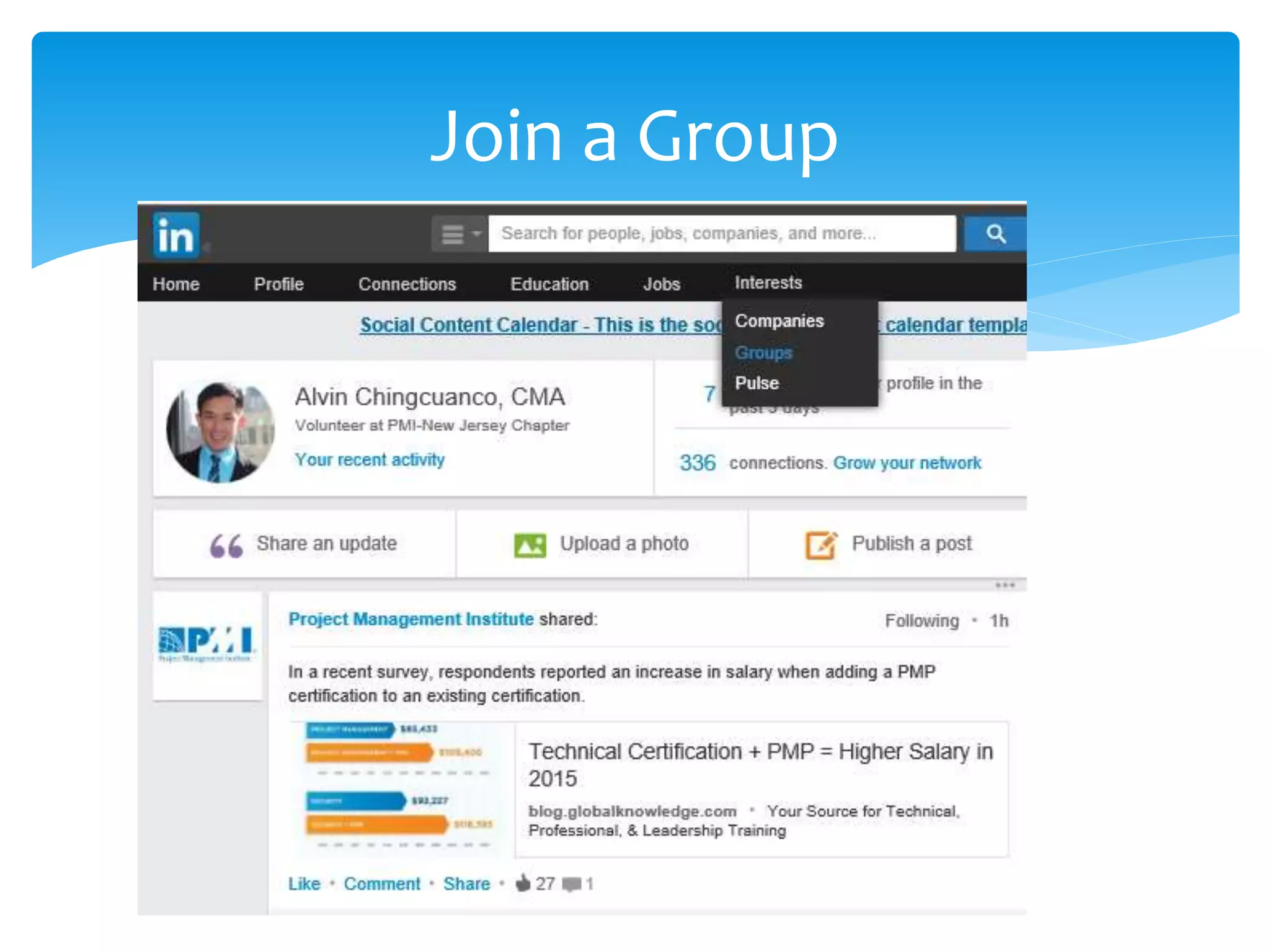Click the PMI logo thumbnail
1270x952 pixels.
pos(207,645)
